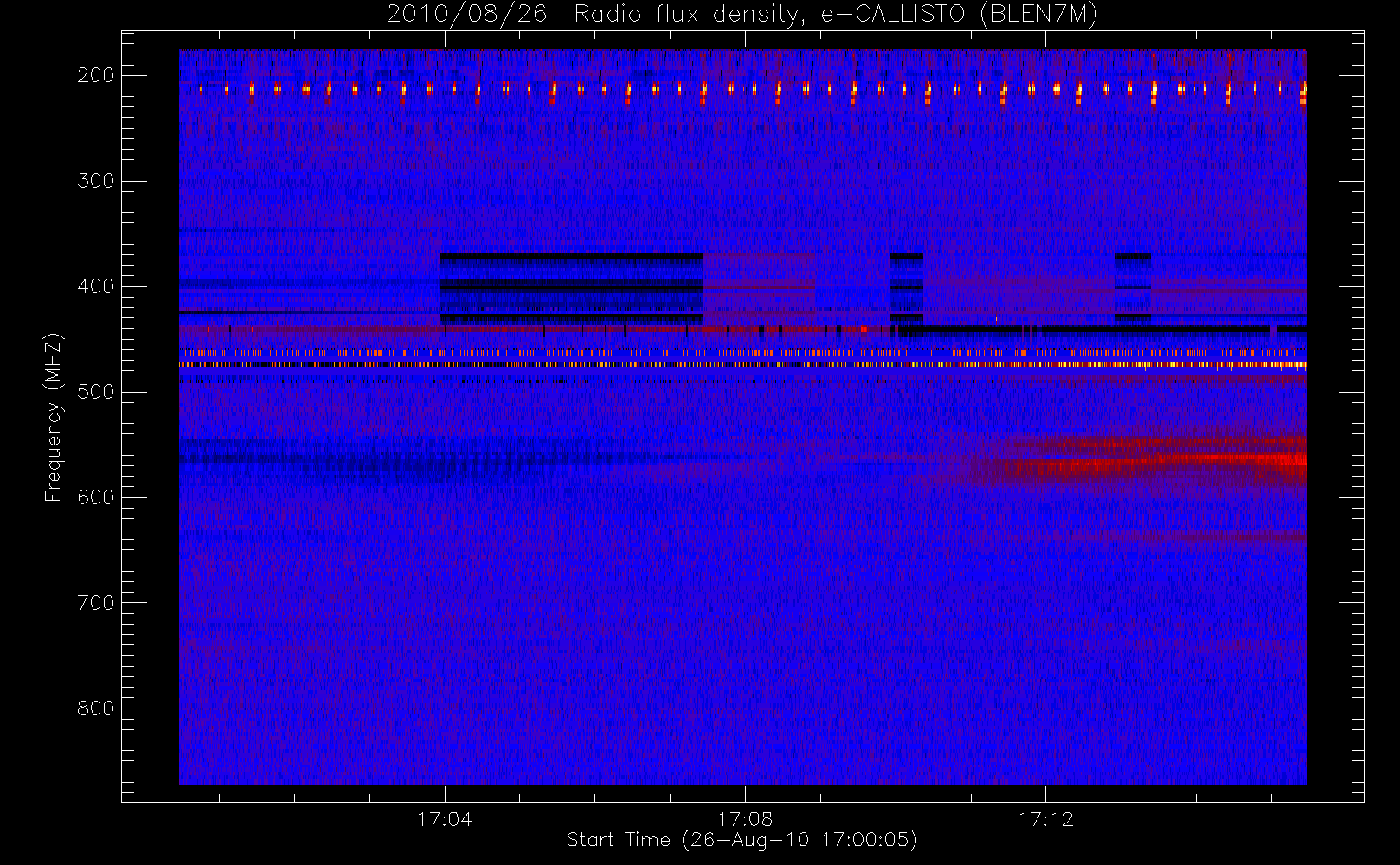The height and width of the screenshot is (865, 1400).
Task: Click the 400 frequency tick label
Action: pyautogui.click(x=95, y=286)
